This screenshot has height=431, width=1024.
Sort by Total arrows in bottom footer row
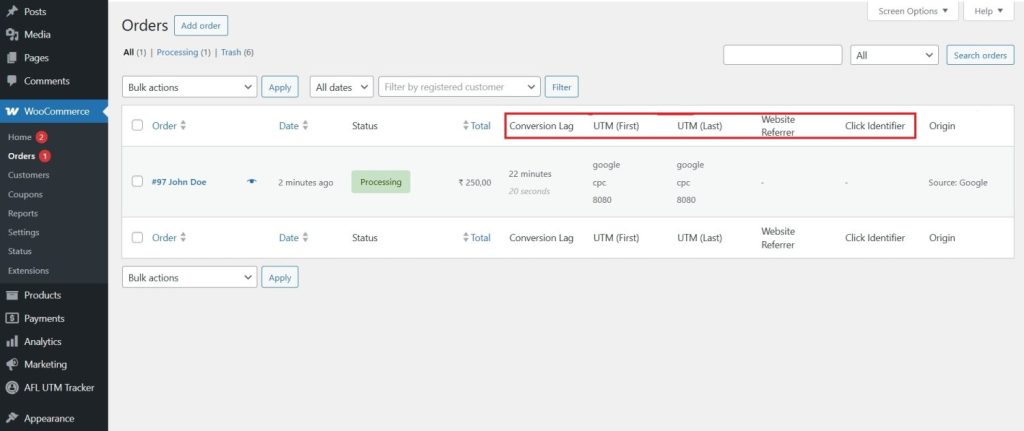[466, 238]
